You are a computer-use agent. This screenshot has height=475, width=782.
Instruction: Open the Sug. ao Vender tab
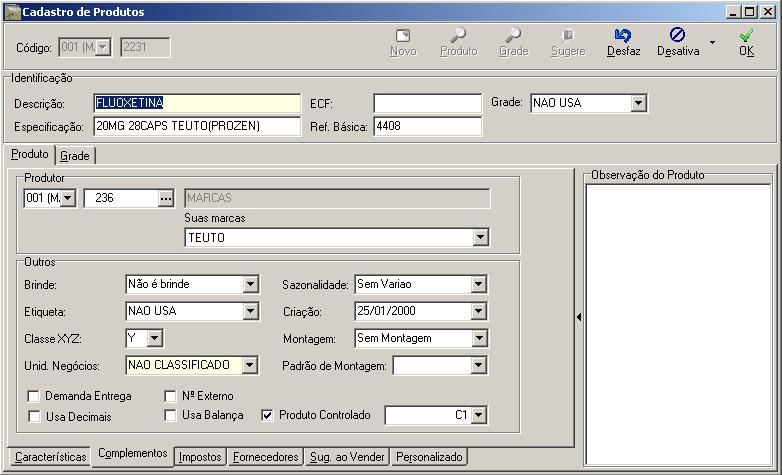347,457
